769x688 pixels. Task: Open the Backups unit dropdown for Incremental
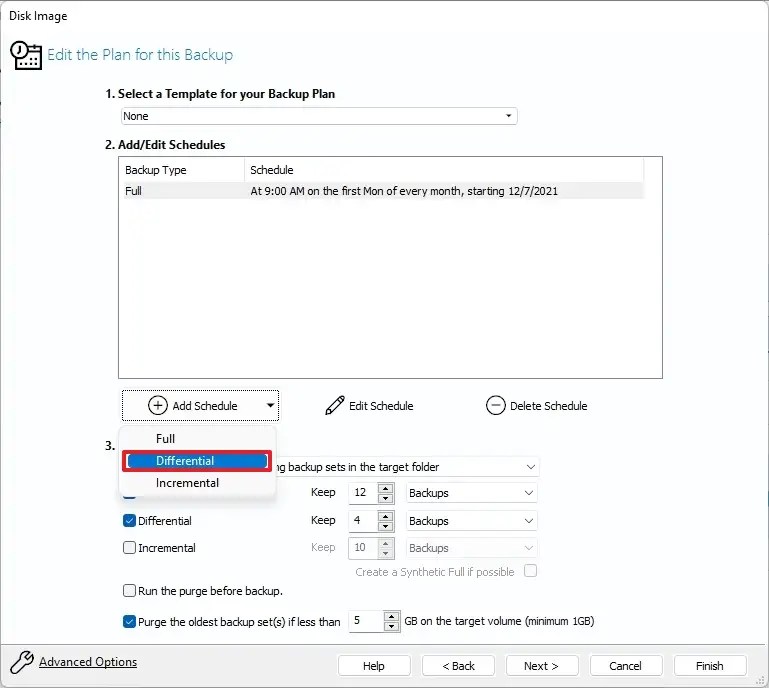[471, 548]
